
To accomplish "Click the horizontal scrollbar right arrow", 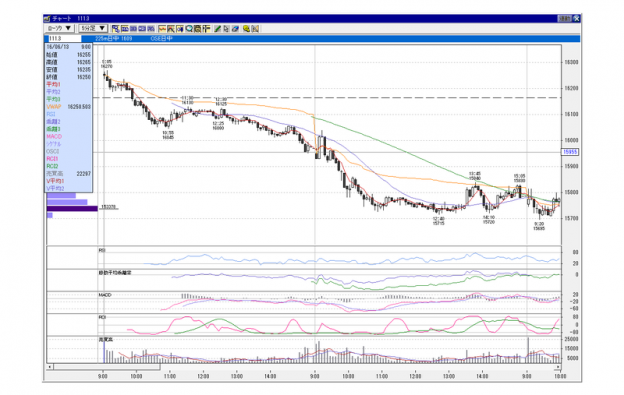I will (x=558, y=367).
